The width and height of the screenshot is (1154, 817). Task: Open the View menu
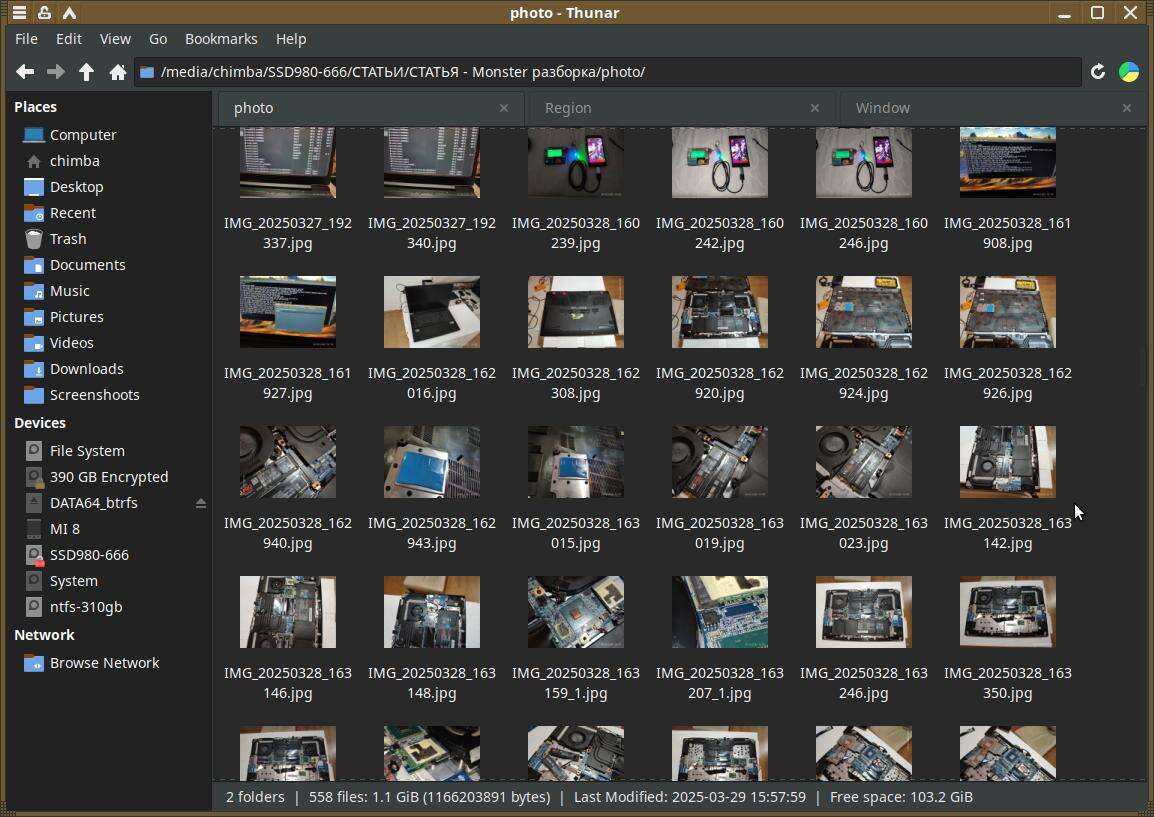(x=115, y=39)
